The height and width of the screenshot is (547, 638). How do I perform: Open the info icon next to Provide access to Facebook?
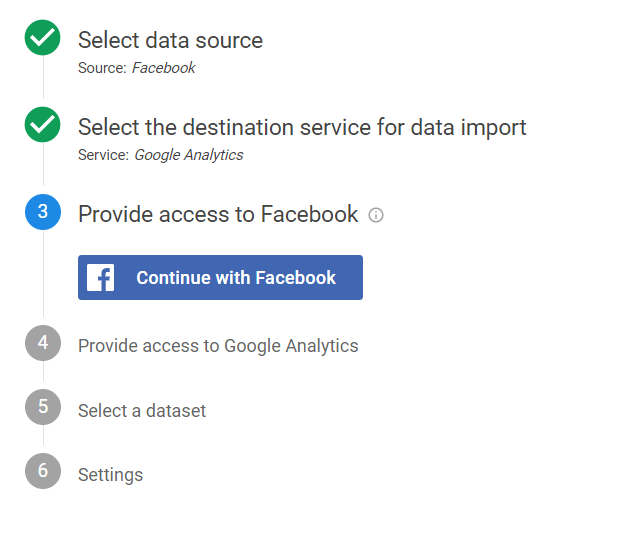376,215
